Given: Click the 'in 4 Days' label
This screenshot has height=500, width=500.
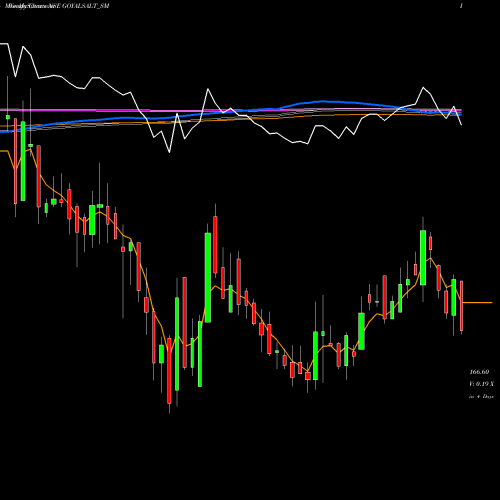Looking at the screenshot, I should coord(481,396).
